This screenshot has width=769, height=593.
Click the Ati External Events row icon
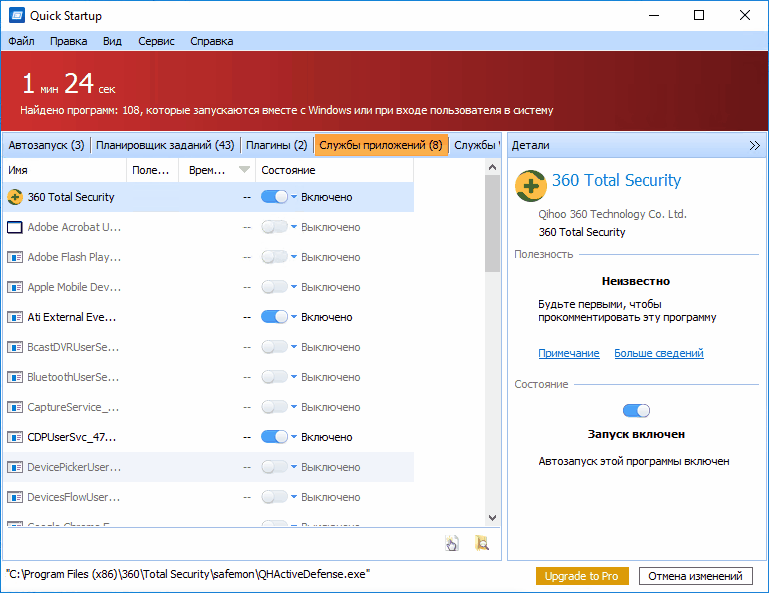click(15, 317)
